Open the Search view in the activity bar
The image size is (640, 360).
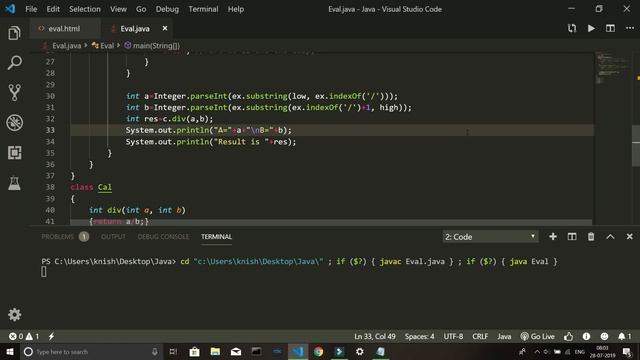click(14, 63)
